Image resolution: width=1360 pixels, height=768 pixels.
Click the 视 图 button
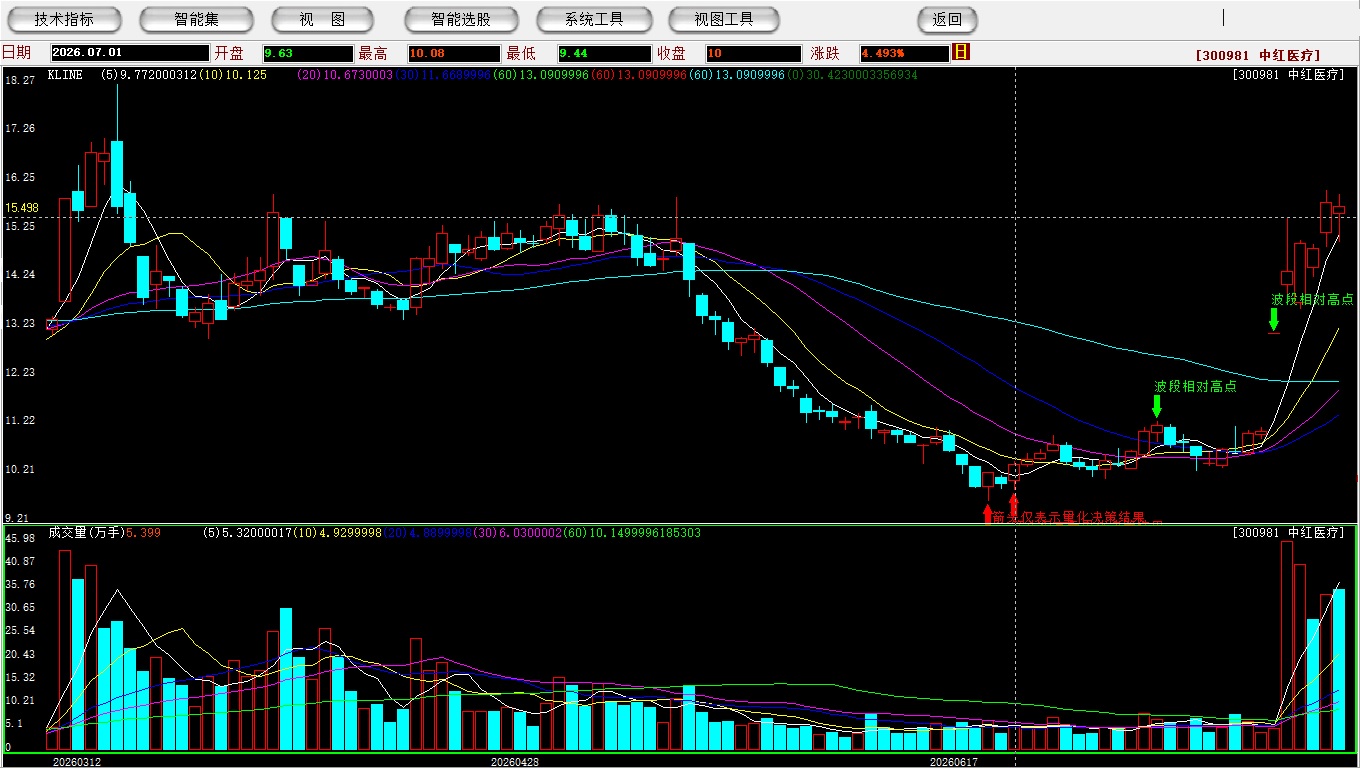[x=322, y=20]
